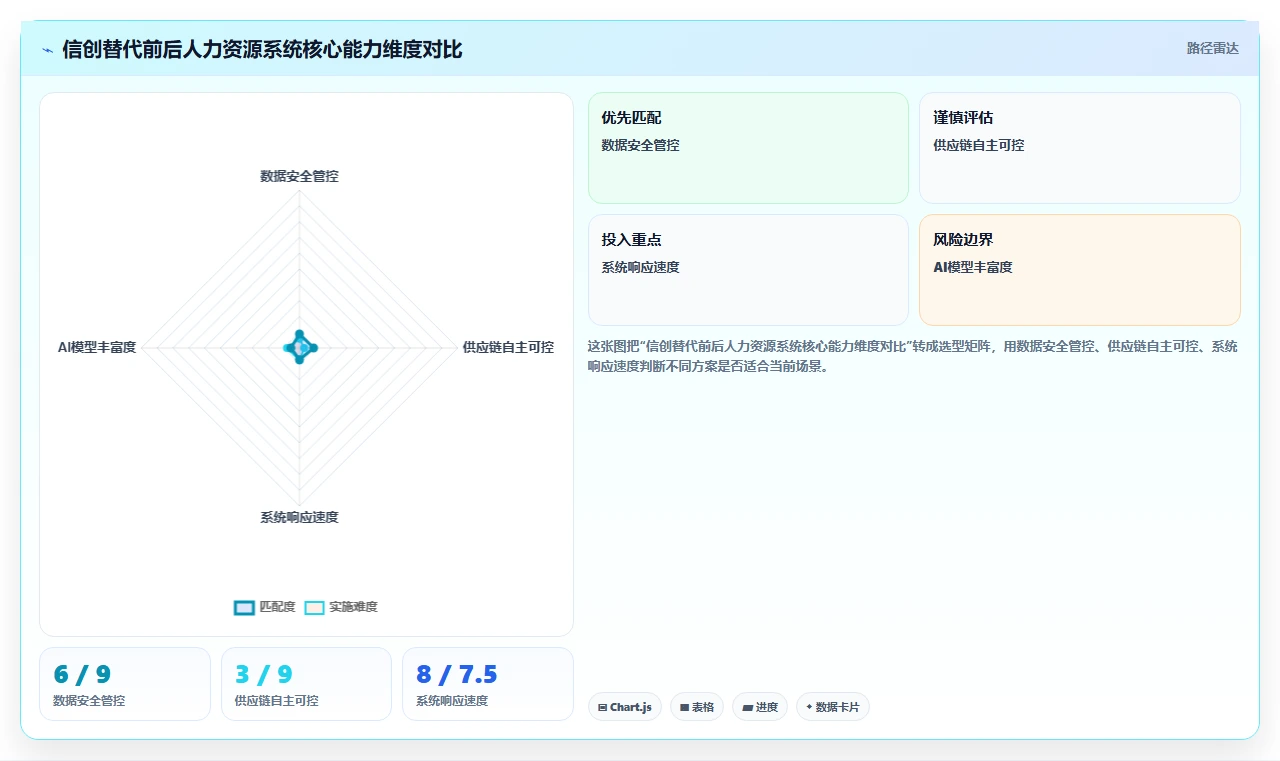Open the 谨慎评估 card

click(x=1080, y=148)
